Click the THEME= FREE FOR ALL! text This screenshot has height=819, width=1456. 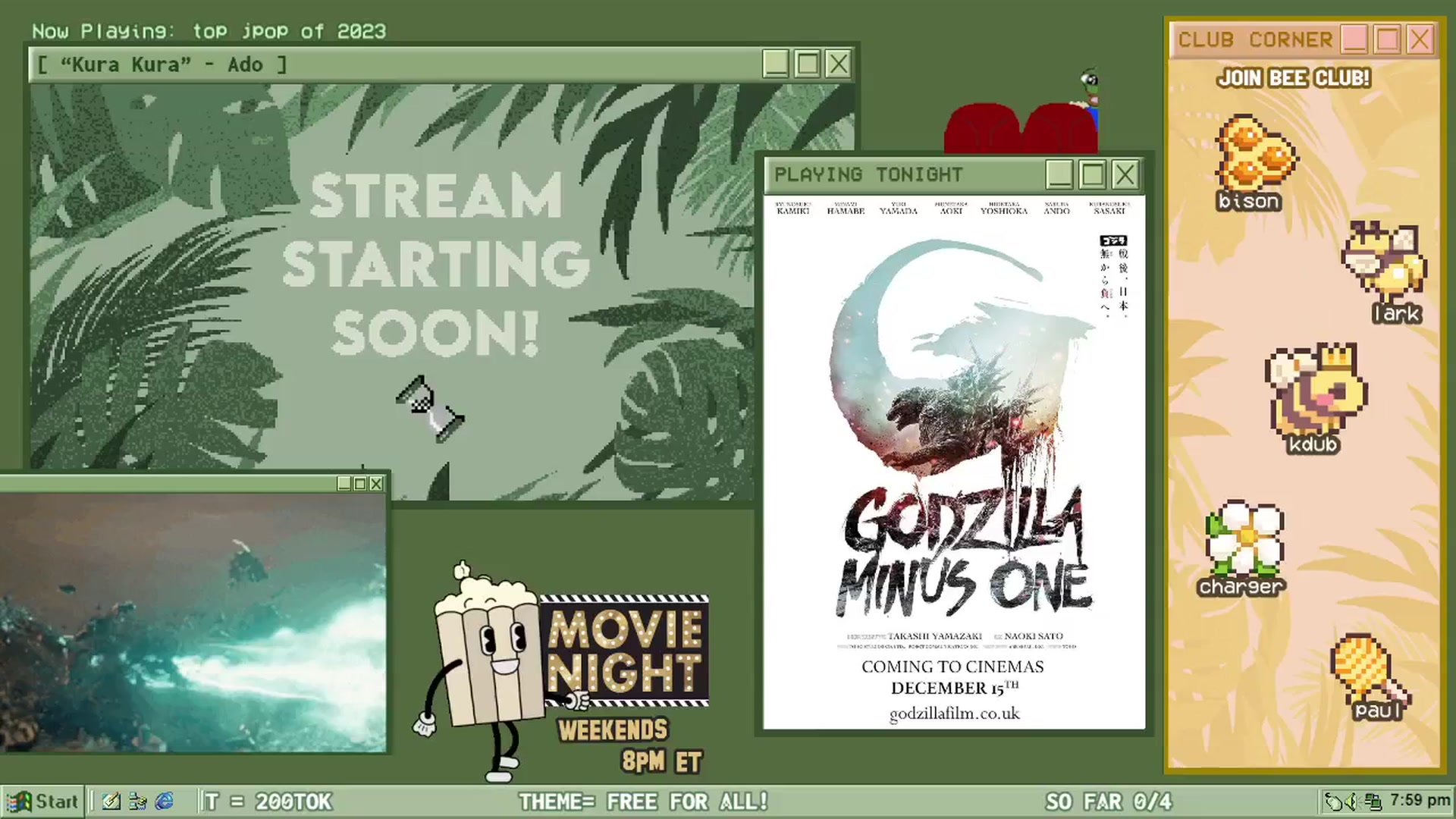(643, 802)
